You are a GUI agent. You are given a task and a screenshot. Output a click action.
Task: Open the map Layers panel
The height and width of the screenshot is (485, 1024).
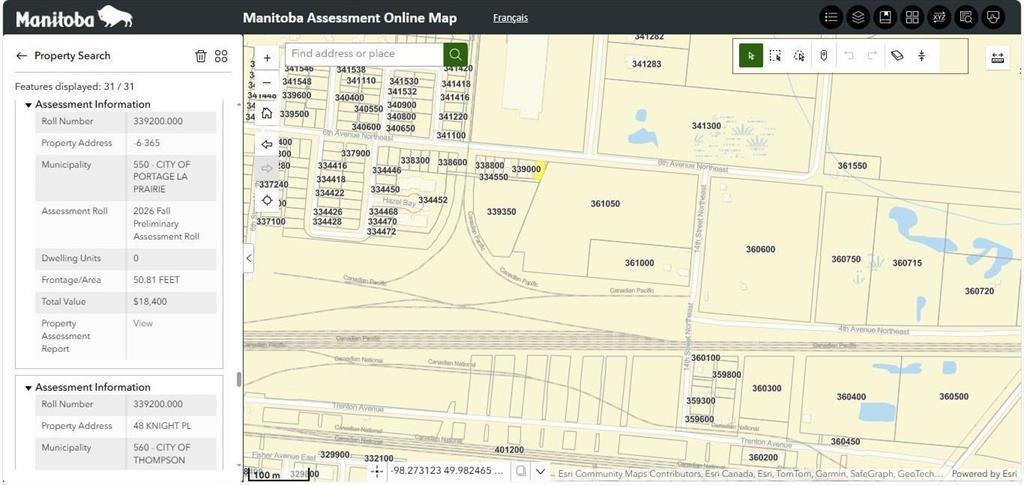coord(858,17)
